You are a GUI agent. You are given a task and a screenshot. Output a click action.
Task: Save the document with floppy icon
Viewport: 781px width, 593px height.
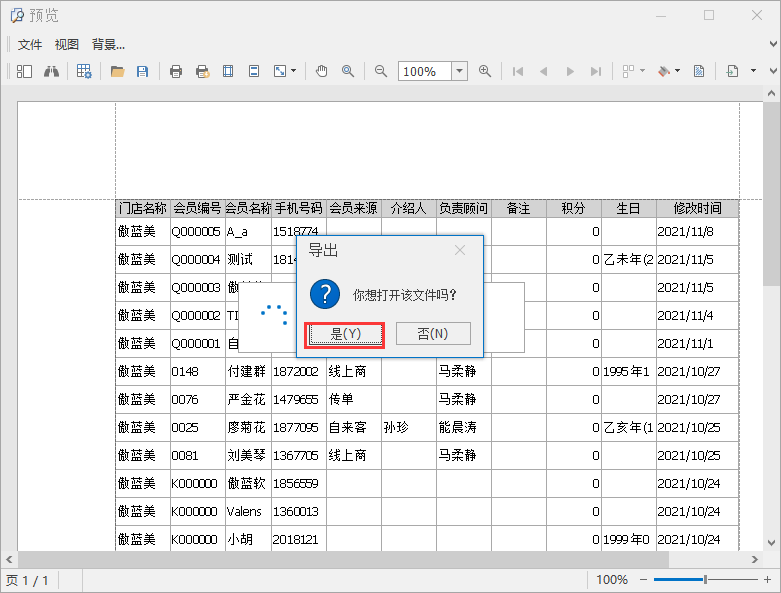pyautogui.click(x=142, y=71)
